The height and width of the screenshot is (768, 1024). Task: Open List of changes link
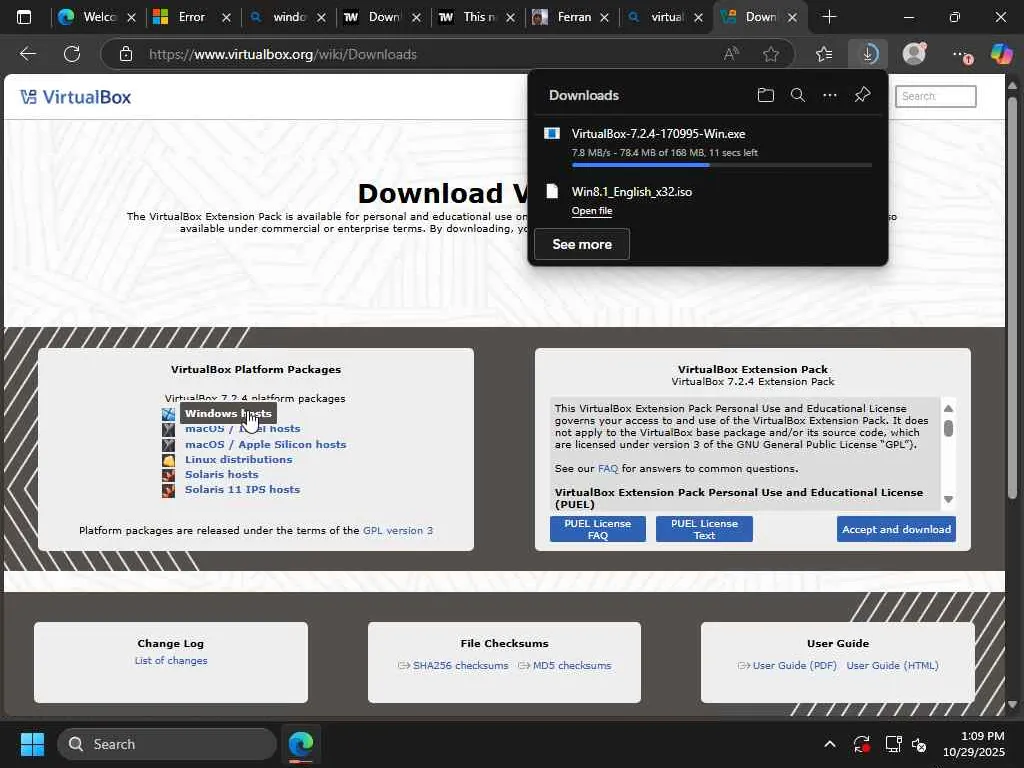(171, 661)
